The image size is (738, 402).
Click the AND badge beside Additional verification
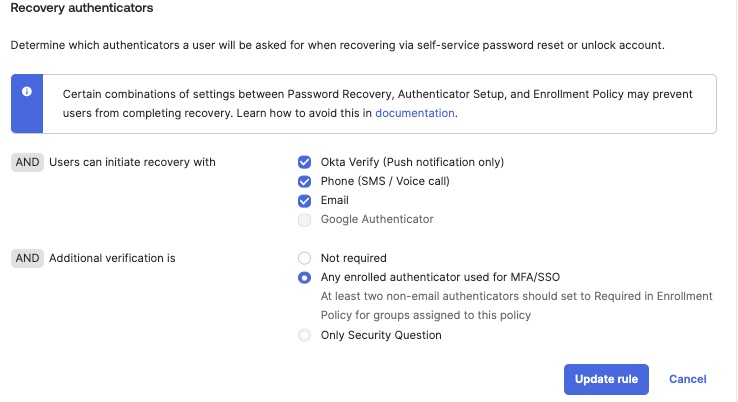pos(27,258)
